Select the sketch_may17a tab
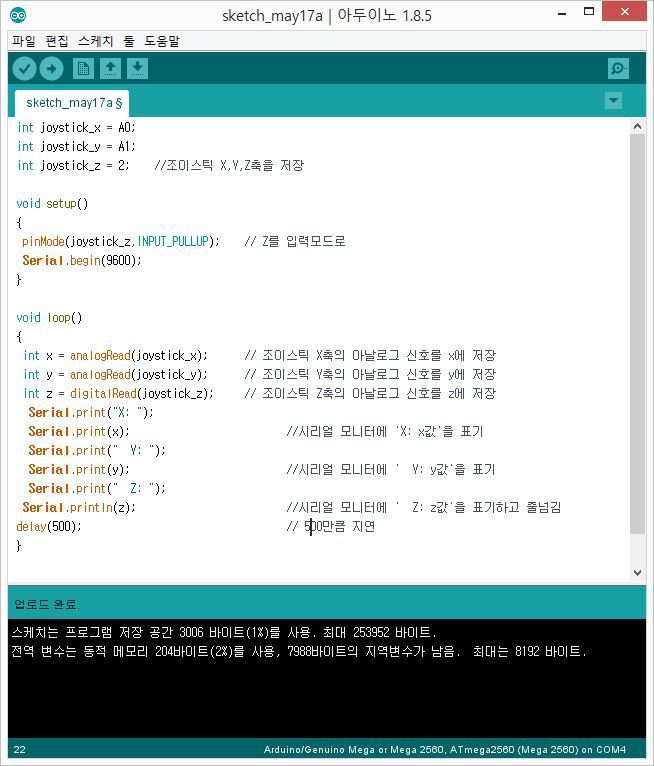 pyautogui.click(x=72, y=103)
